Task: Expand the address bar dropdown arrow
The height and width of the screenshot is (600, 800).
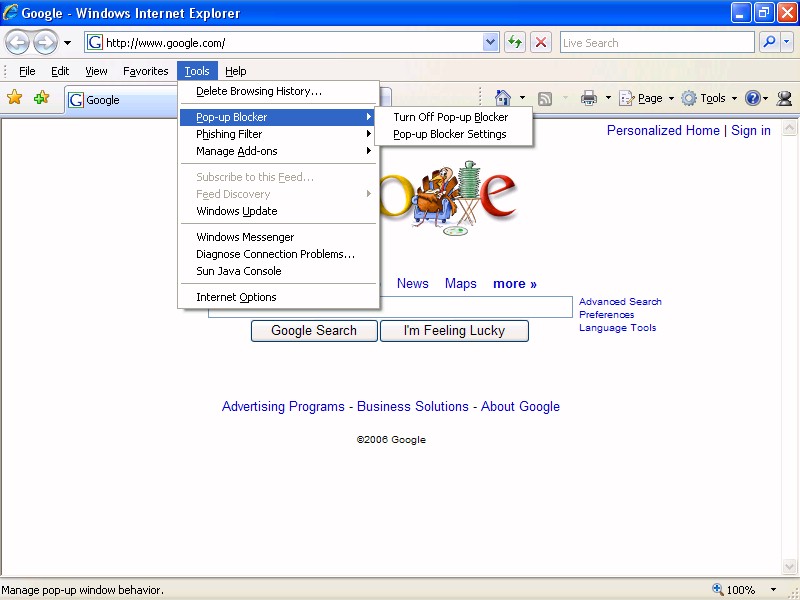Action: 491,42
